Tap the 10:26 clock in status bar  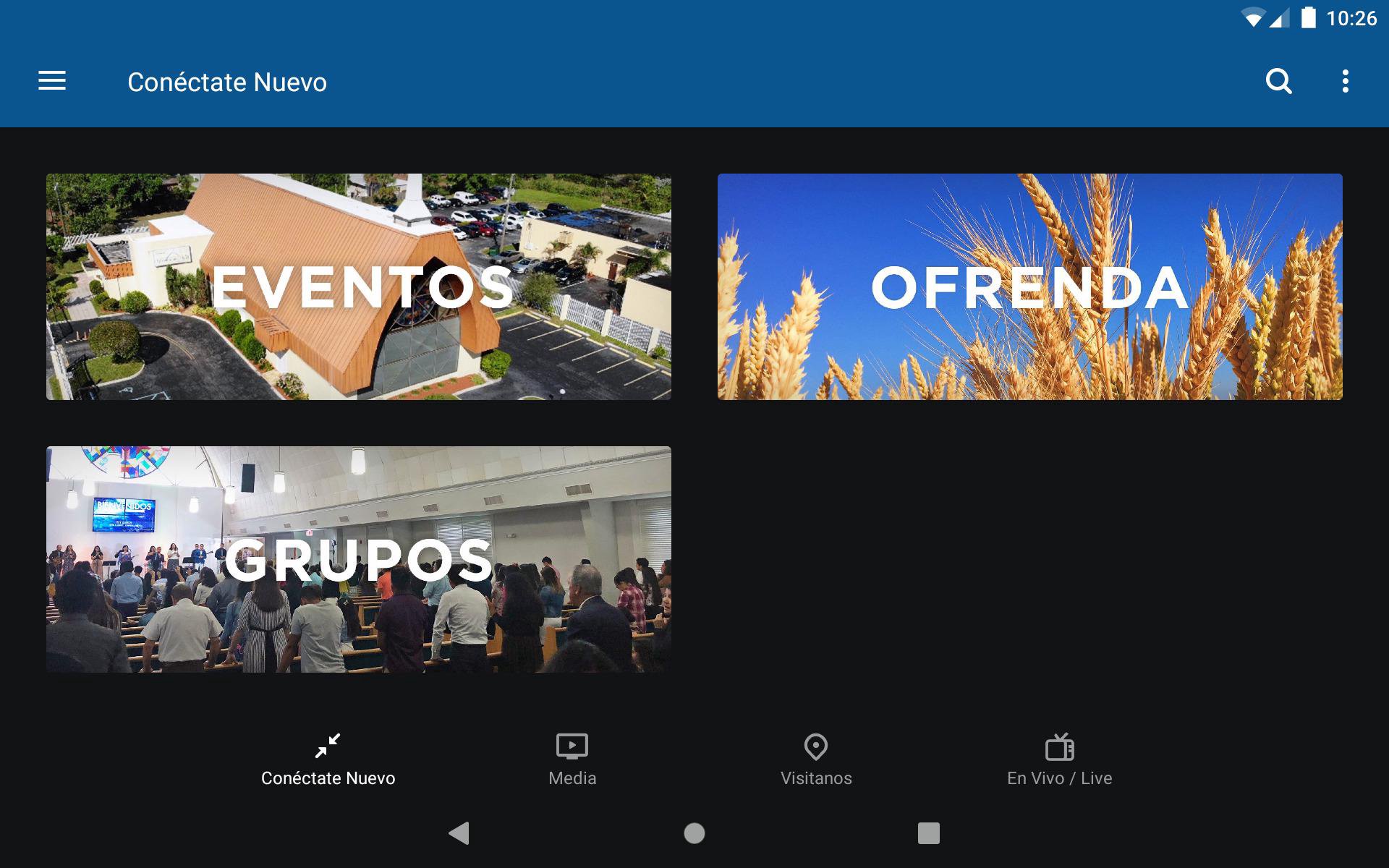[x=1351, y=18]
